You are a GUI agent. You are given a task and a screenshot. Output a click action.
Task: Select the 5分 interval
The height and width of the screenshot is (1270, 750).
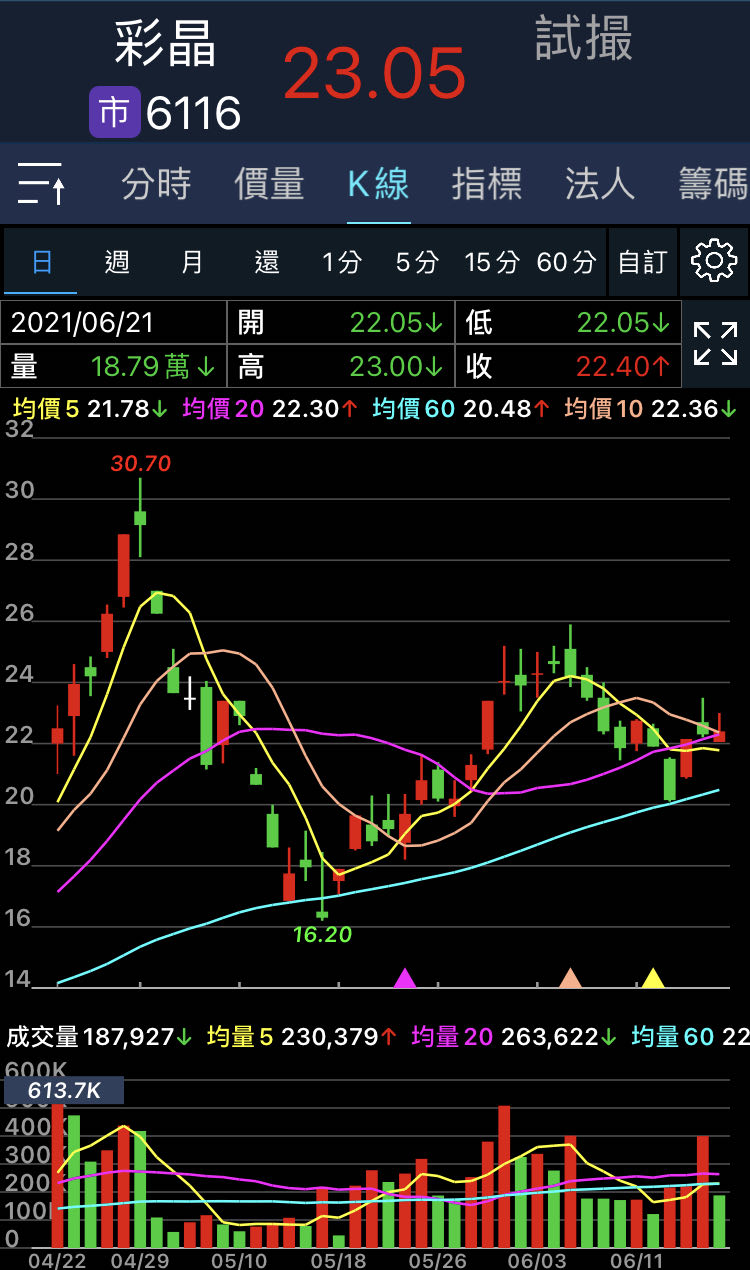[417, 262]
